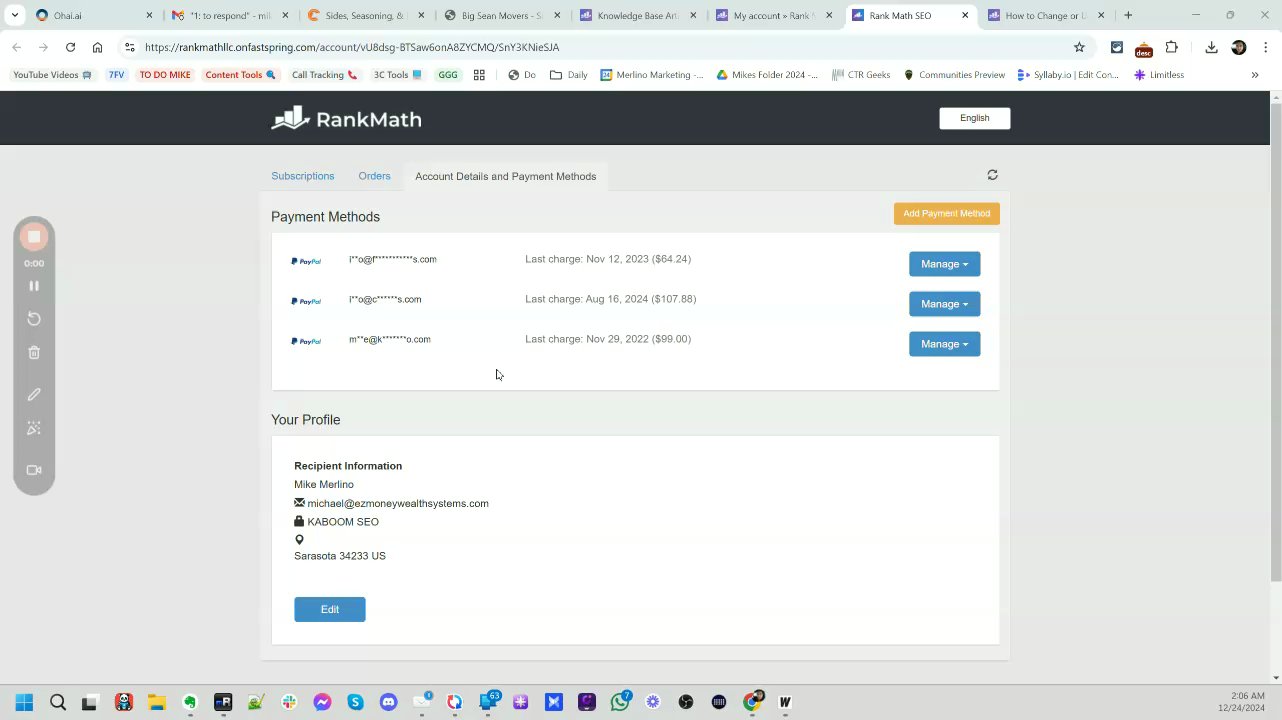
Task: Open a new browser tab
Action: (x=1128, y=15)
